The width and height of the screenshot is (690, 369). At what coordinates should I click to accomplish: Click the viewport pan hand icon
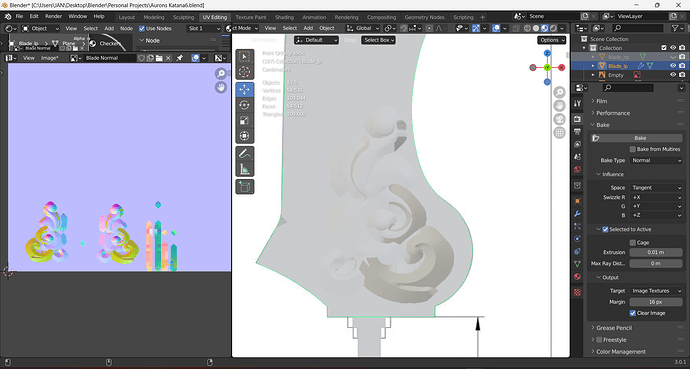pyautogui.click(x=559, y=106)
